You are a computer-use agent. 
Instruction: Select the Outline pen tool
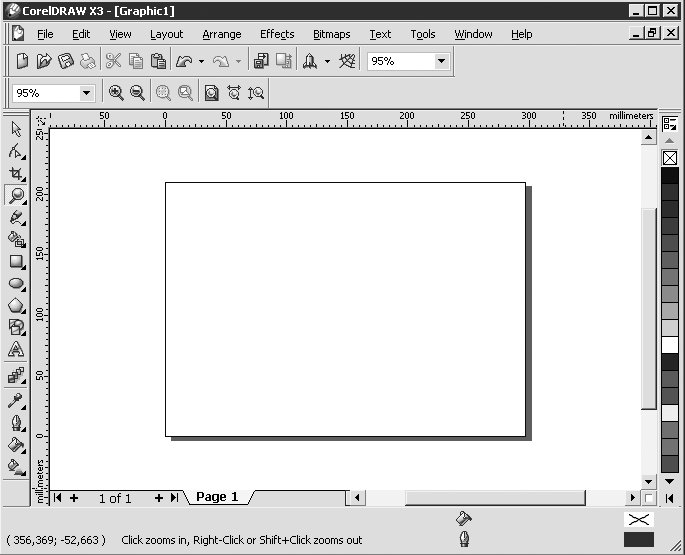pyautogui.click(x=16, y=423)
